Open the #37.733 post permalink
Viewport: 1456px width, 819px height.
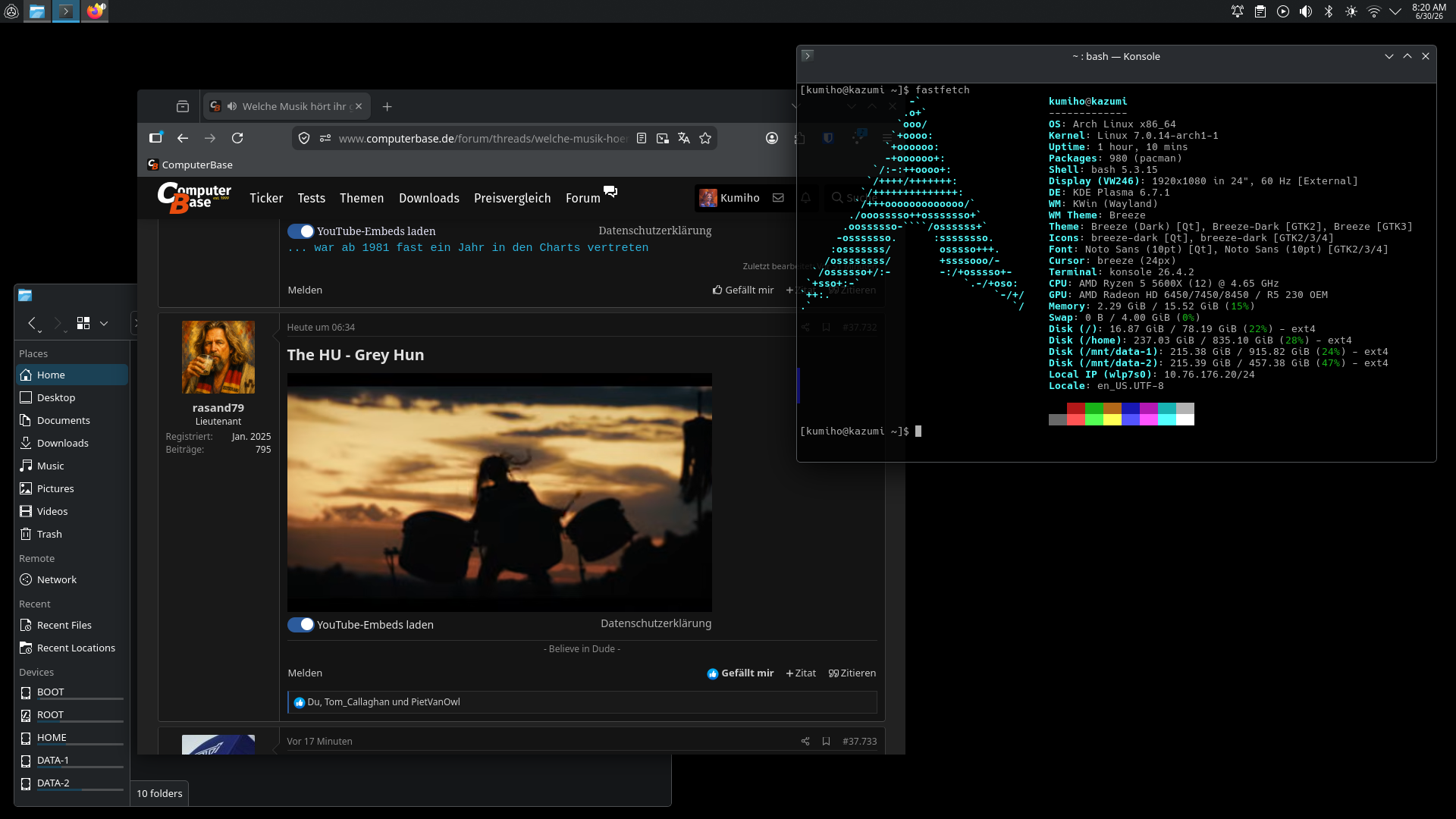[x=859, y=742]
